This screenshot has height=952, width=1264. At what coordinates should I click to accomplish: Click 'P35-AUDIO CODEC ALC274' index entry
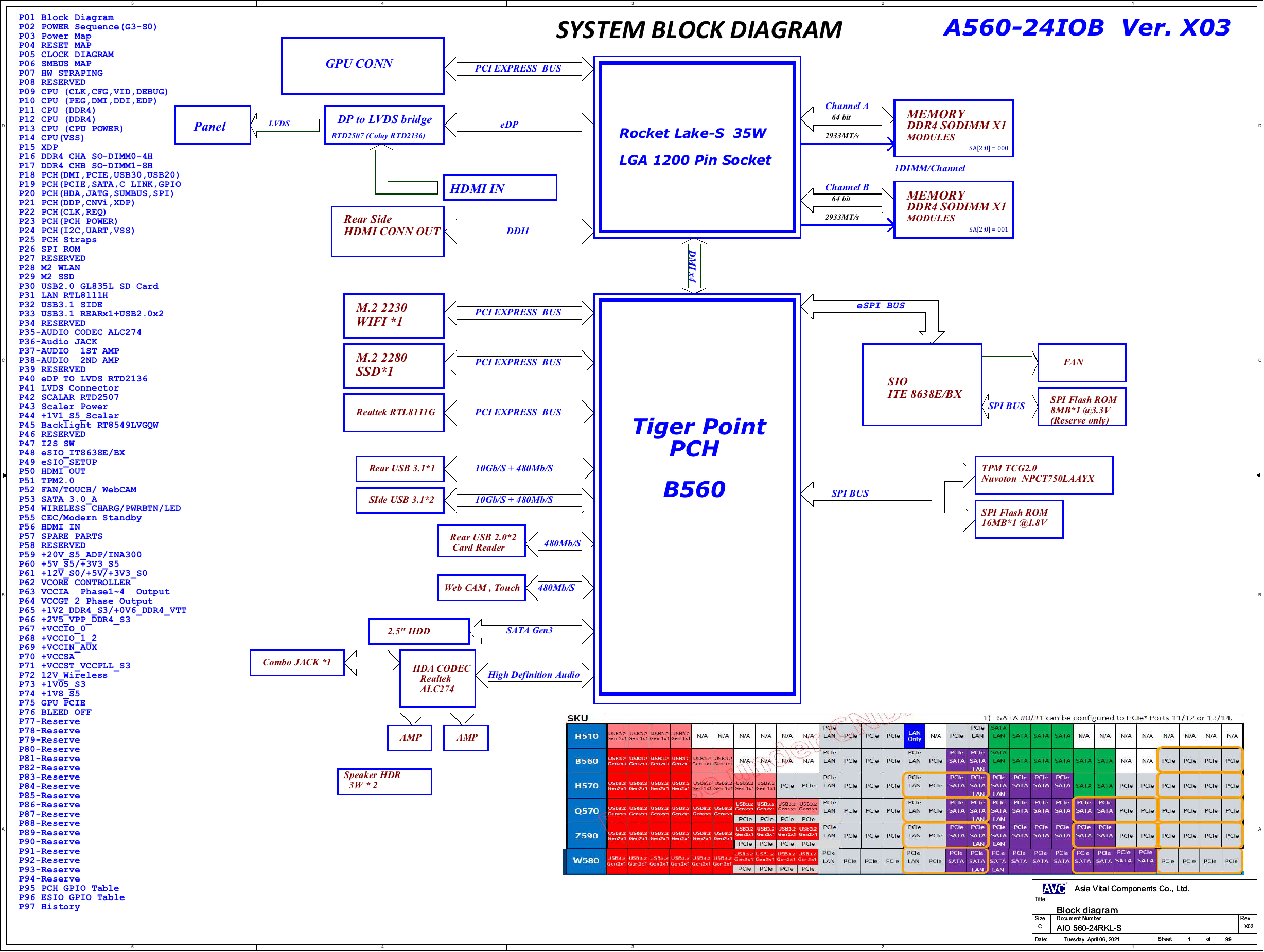click(x=80, y=332)
